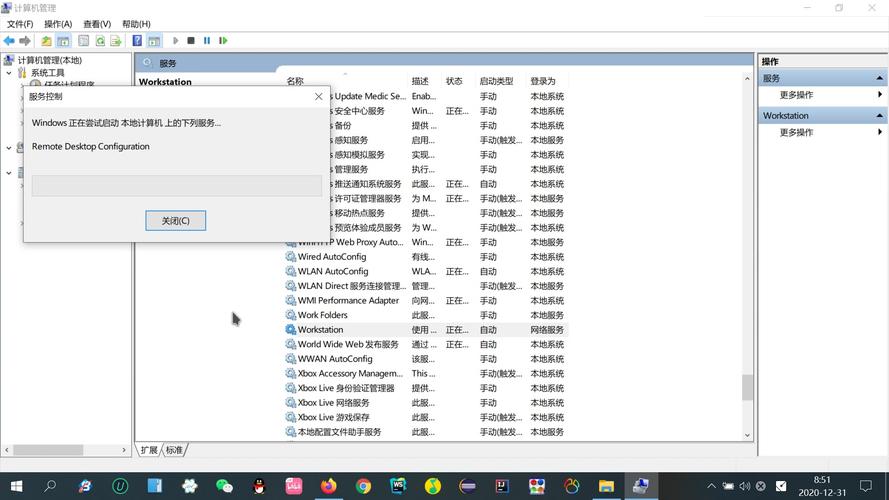Select WLAN Direct 服务连接管理 service
This screenshot has height=500, width=889.
352,286
